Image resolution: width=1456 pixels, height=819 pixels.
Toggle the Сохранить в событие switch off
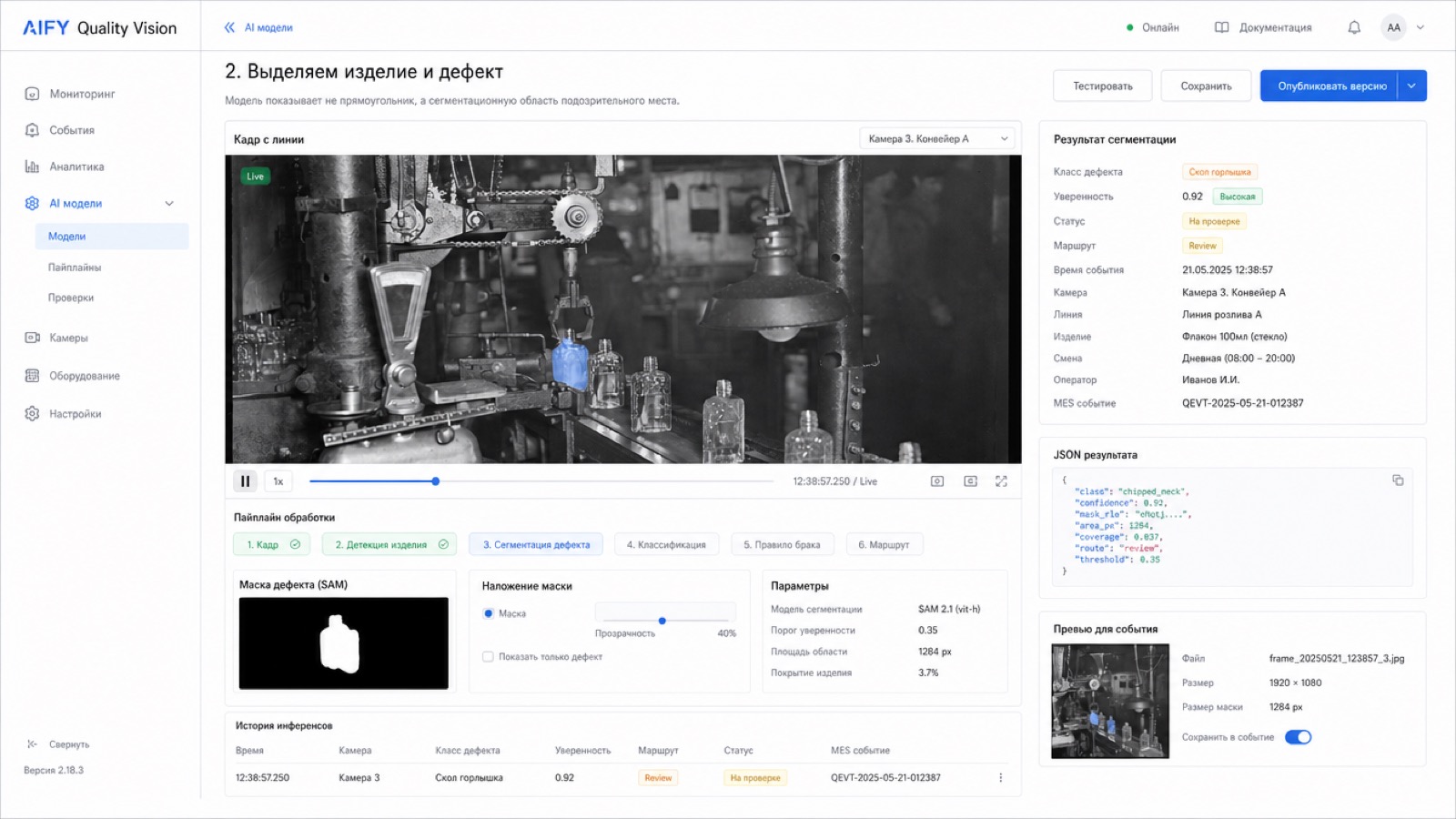1298,737
